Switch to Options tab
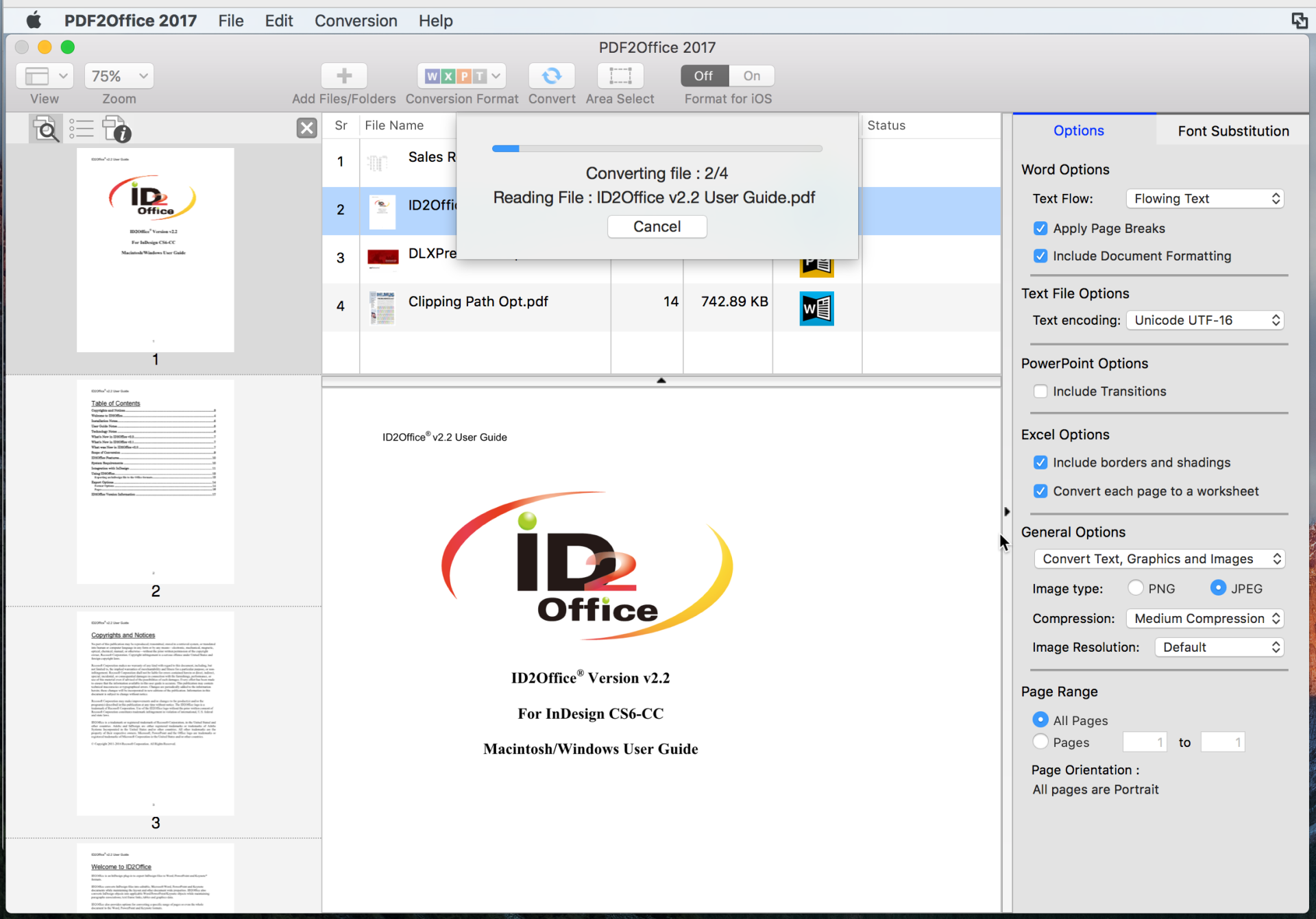Viewport: 1316px width, 919px height. (x=1080, y=130)
